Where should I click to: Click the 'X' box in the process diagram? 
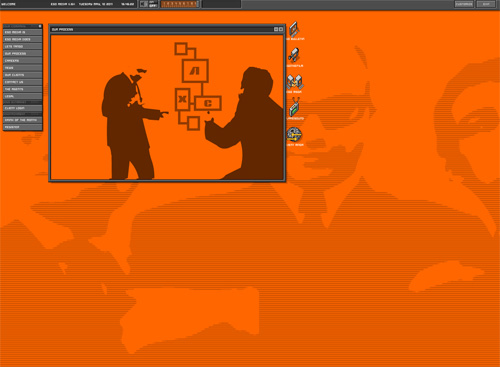[182, 99]
